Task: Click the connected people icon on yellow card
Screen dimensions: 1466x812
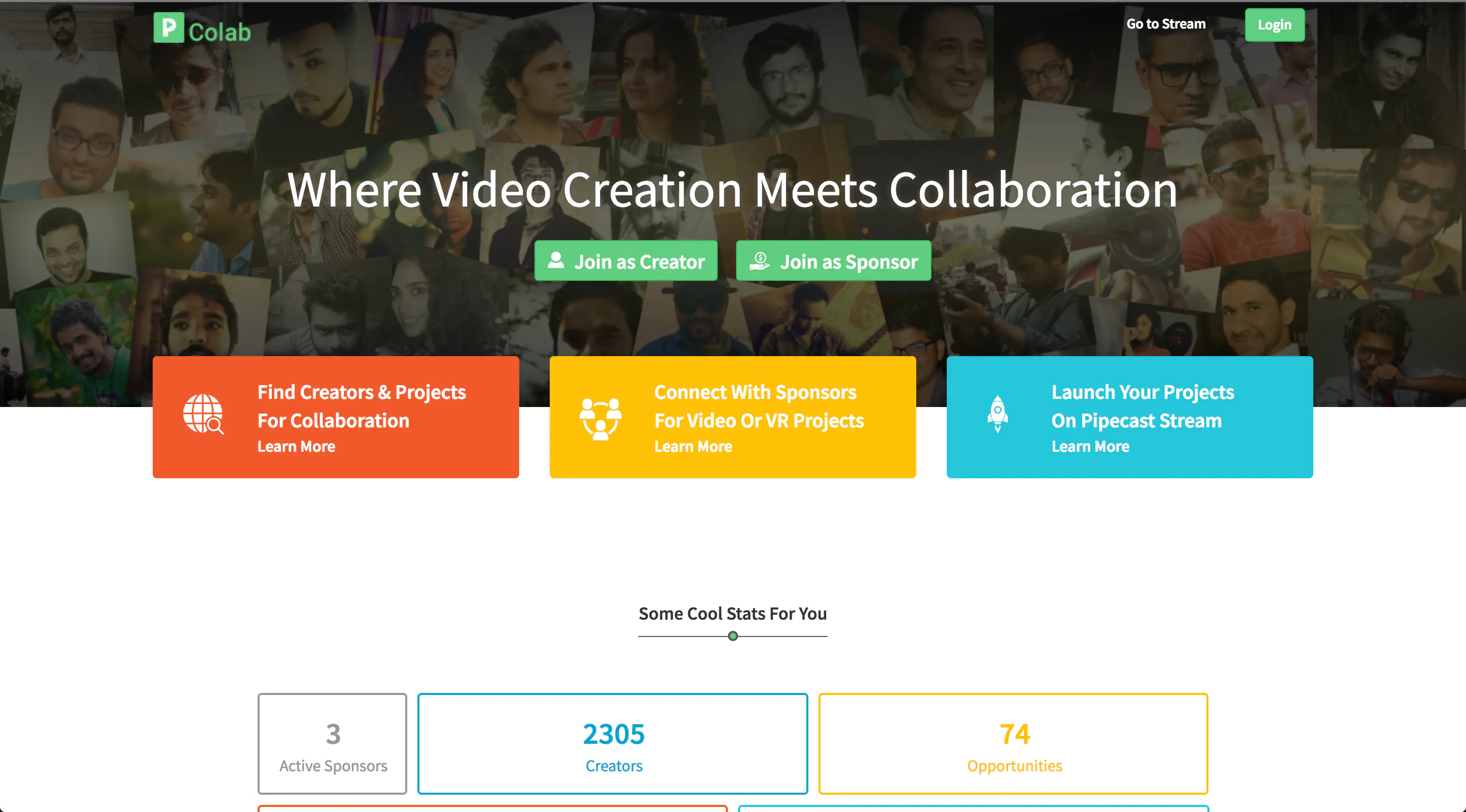Action: (600, 419)
